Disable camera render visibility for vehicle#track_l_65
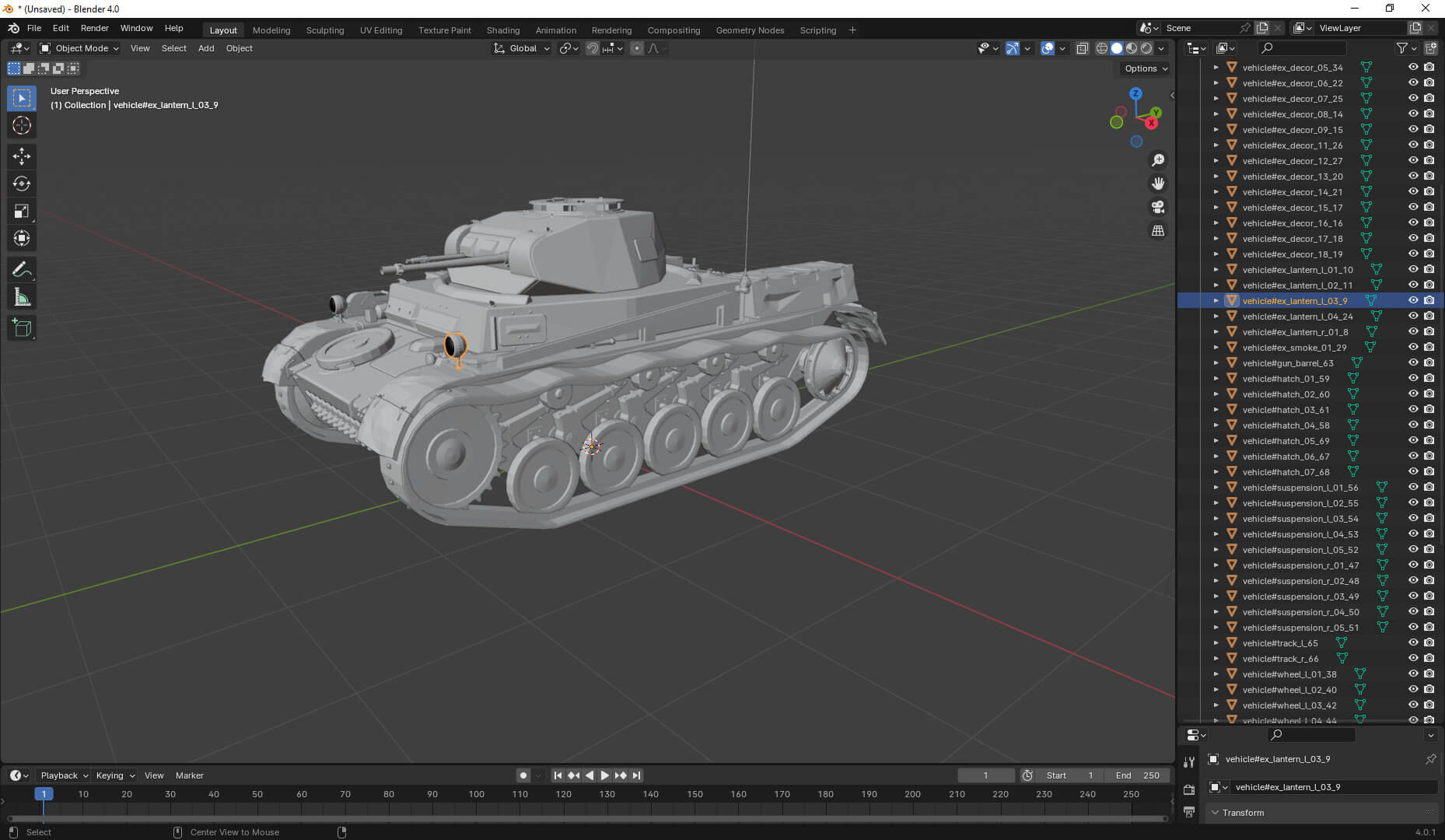 pos(1429,642)
